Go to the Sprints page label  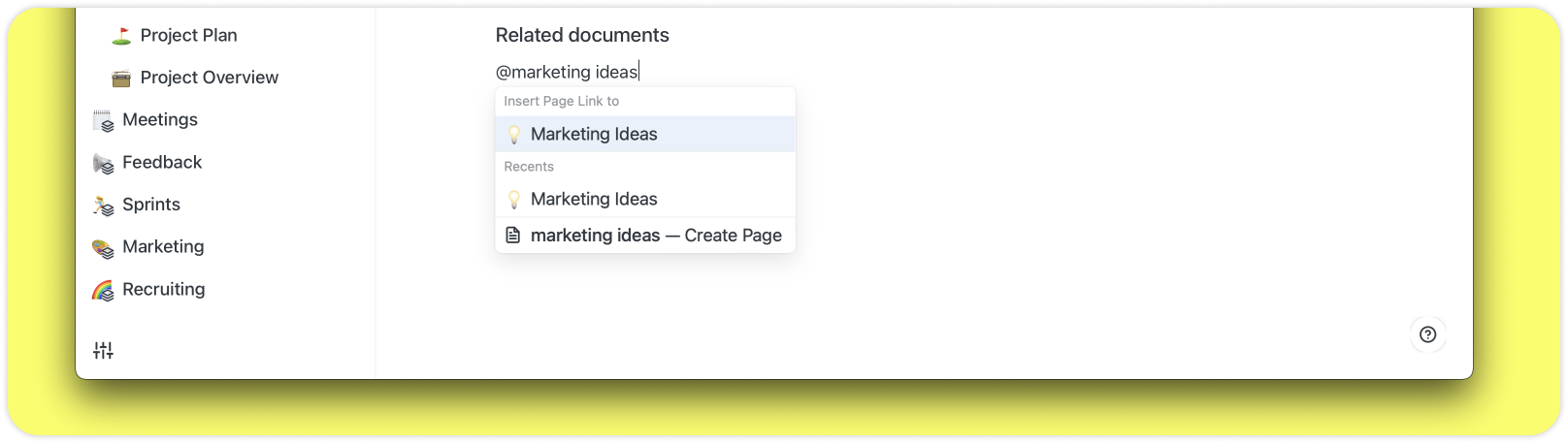[151, 205]
